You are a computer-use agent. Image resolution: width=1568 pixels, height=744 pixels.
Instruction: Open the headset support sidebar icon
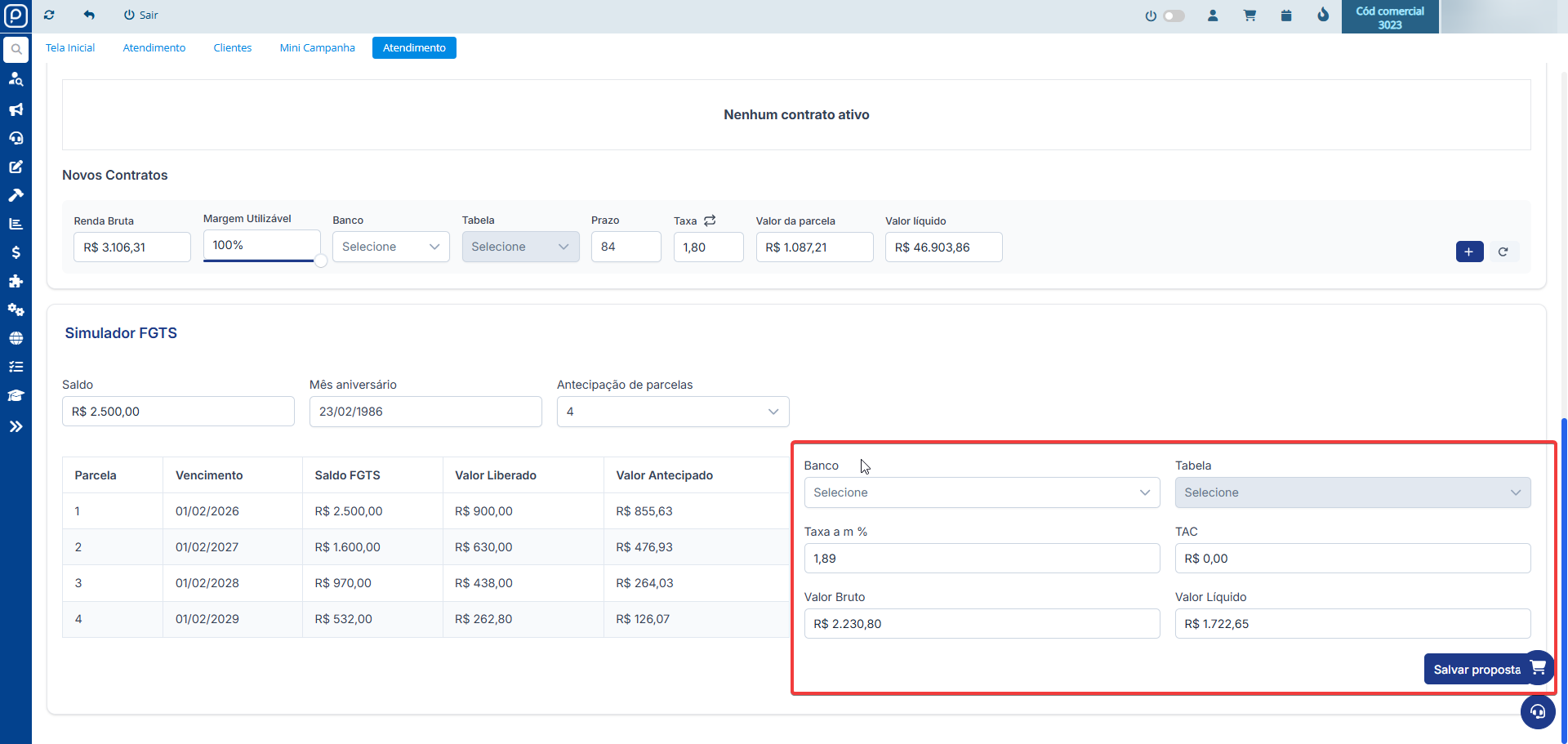point(16,138)
